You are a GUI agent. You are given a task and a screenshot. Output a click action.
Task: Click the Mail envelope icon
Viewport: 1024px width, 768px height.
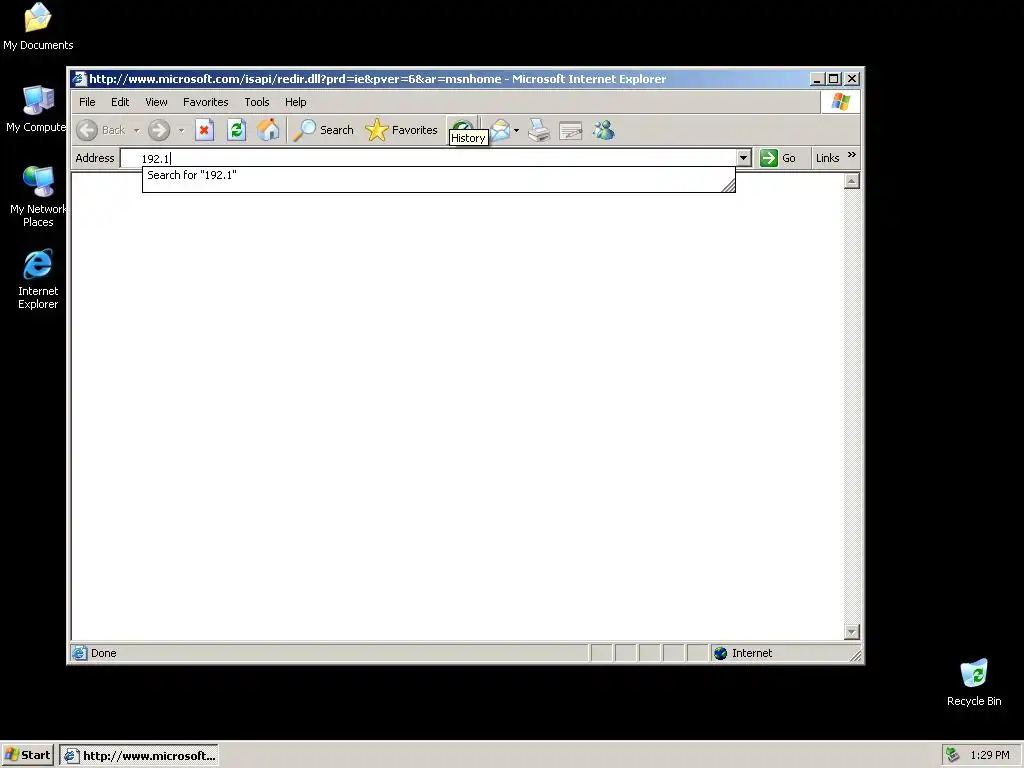click(500, 130)
